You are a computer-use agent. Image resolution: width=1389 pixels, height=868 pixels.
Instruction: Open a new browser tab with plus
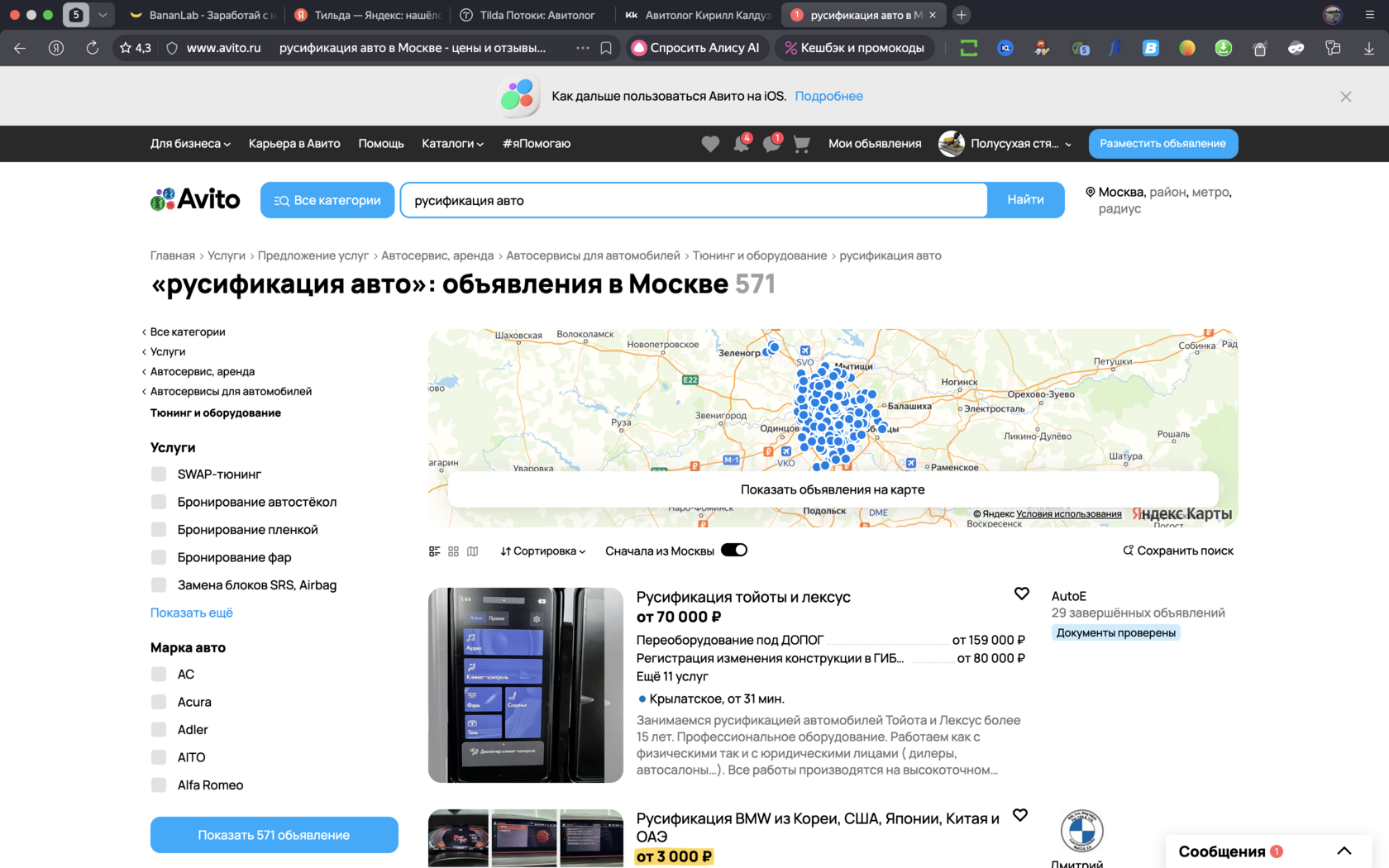point(962,15)
